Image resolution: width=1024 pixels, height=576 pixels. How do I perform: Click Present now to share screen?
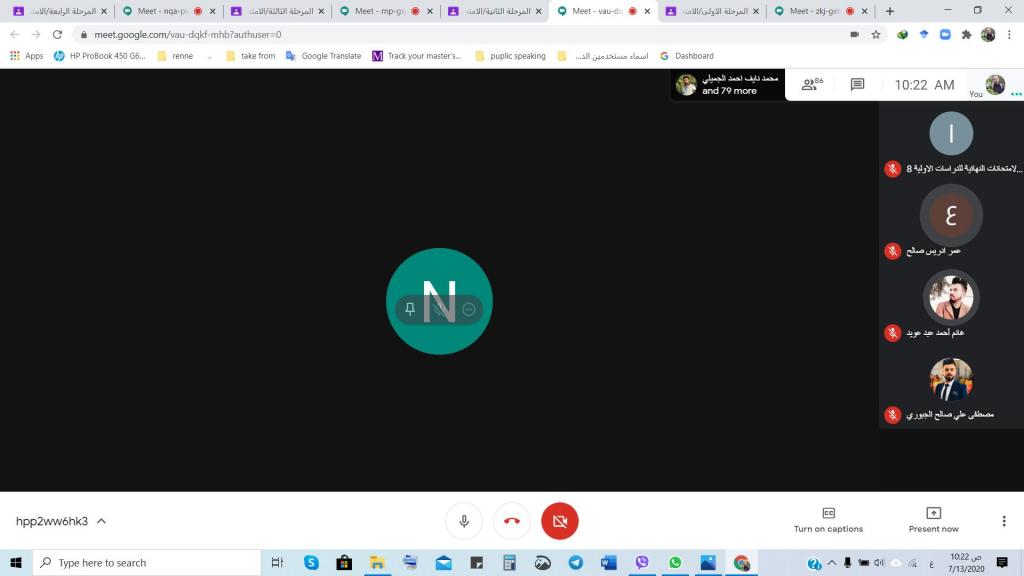(933, 520)
